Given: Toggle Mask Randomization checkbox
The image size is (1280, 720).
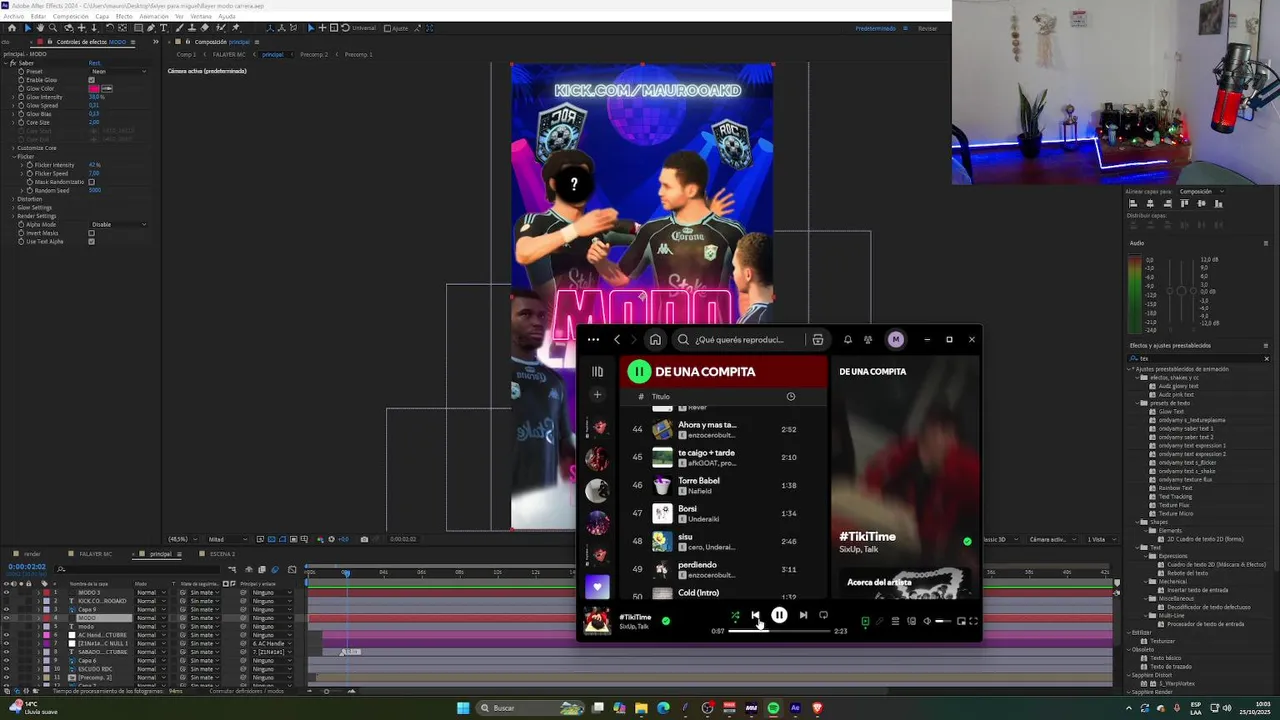Looking at the screenshot, I should (x=91, y=182).
